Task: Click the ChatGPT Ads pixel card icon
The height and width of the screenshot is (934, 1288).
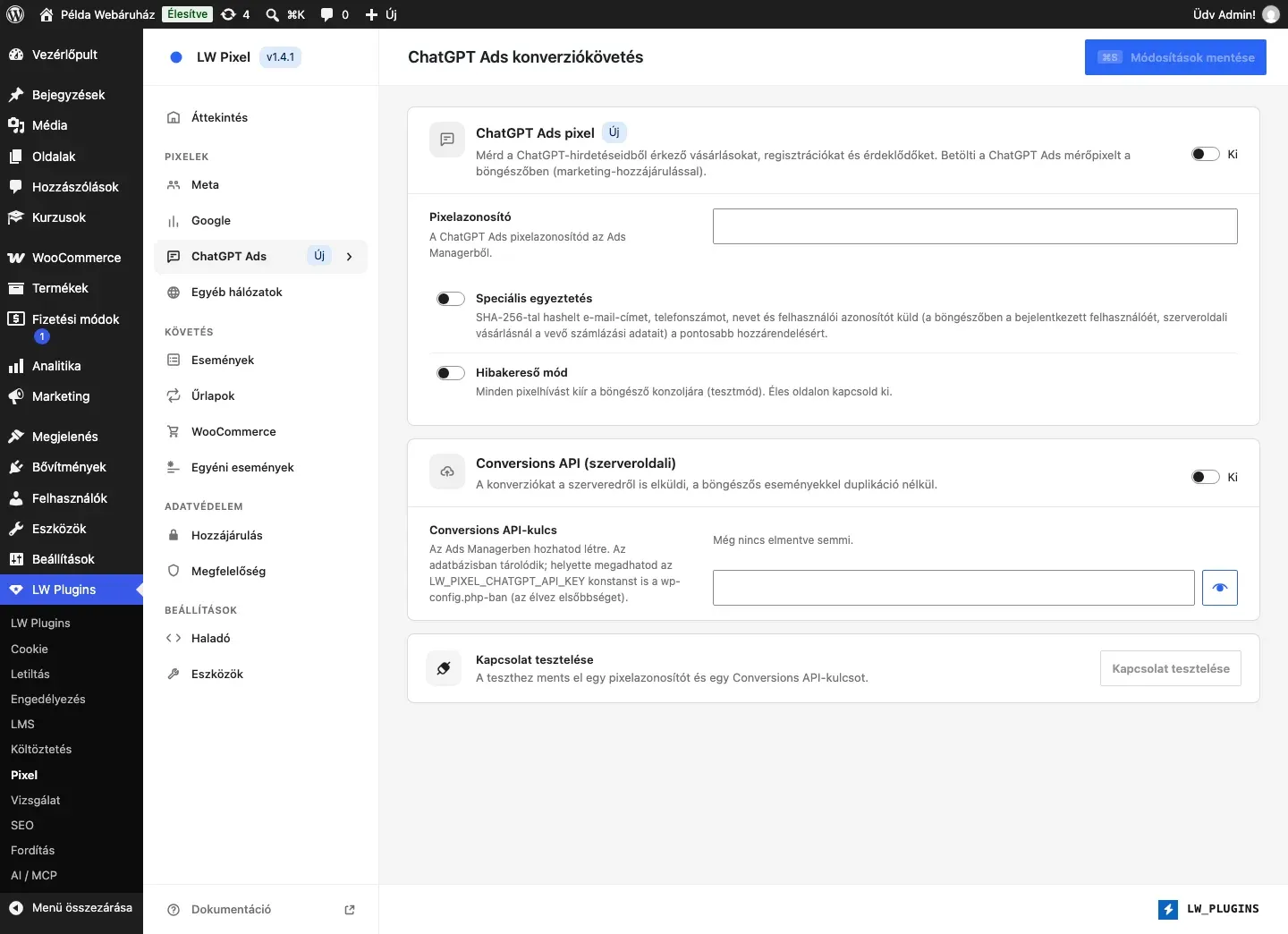Action: pos(447,140)
